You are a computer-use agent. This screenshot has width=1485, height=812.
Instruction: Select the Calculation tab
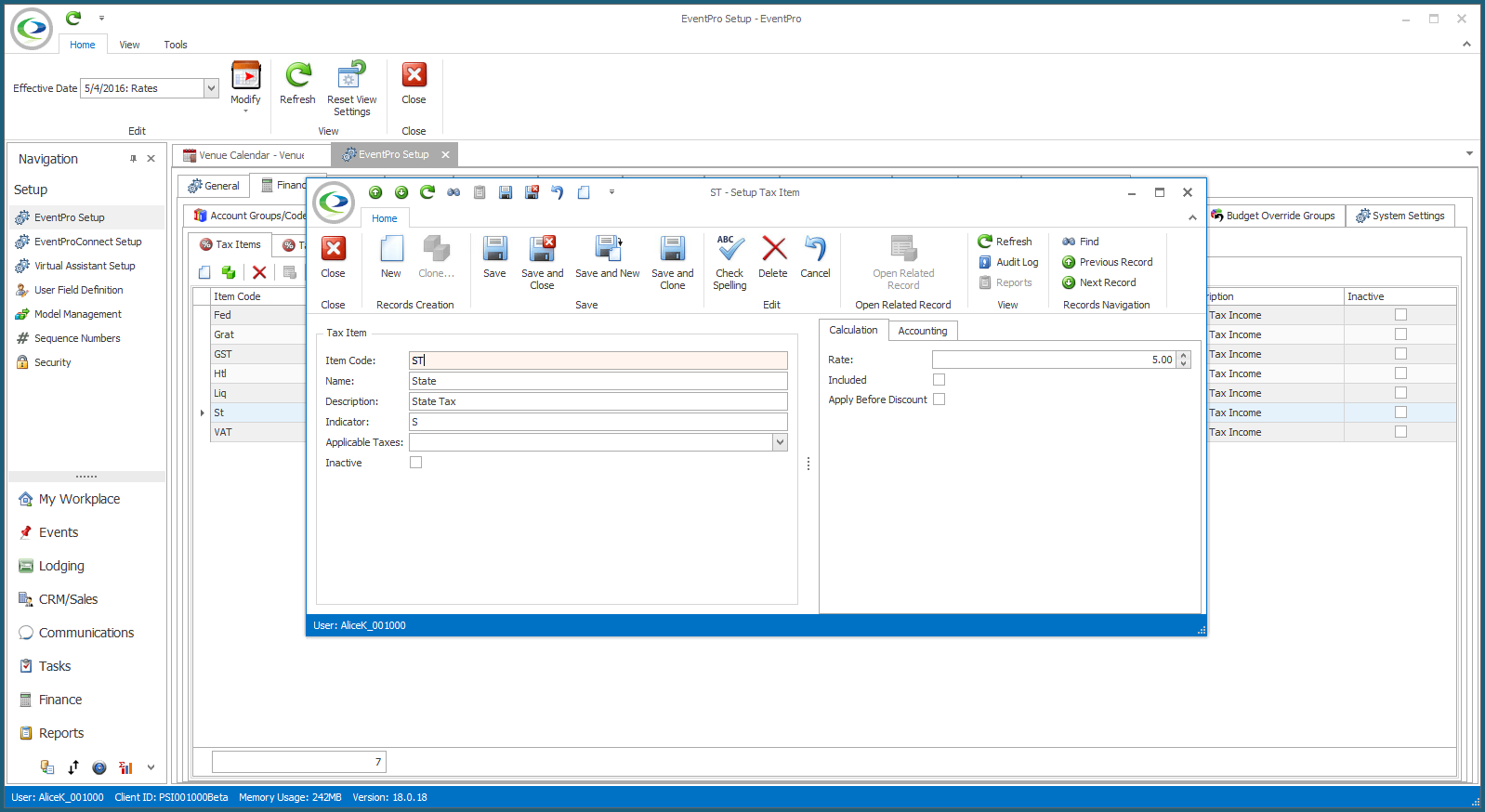tap(852, 330)
